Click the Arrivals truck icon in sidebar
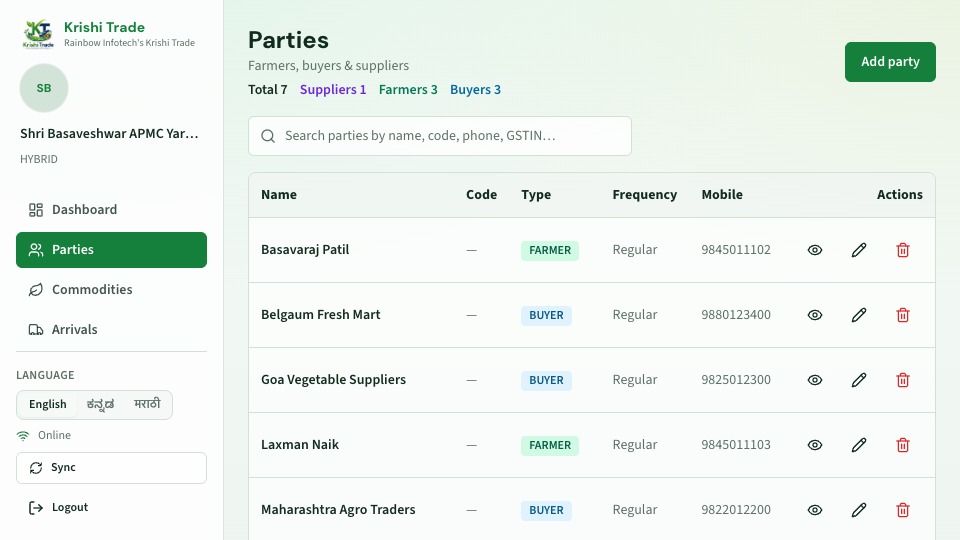This screenshot has height=540, width=960. (36, 329)
